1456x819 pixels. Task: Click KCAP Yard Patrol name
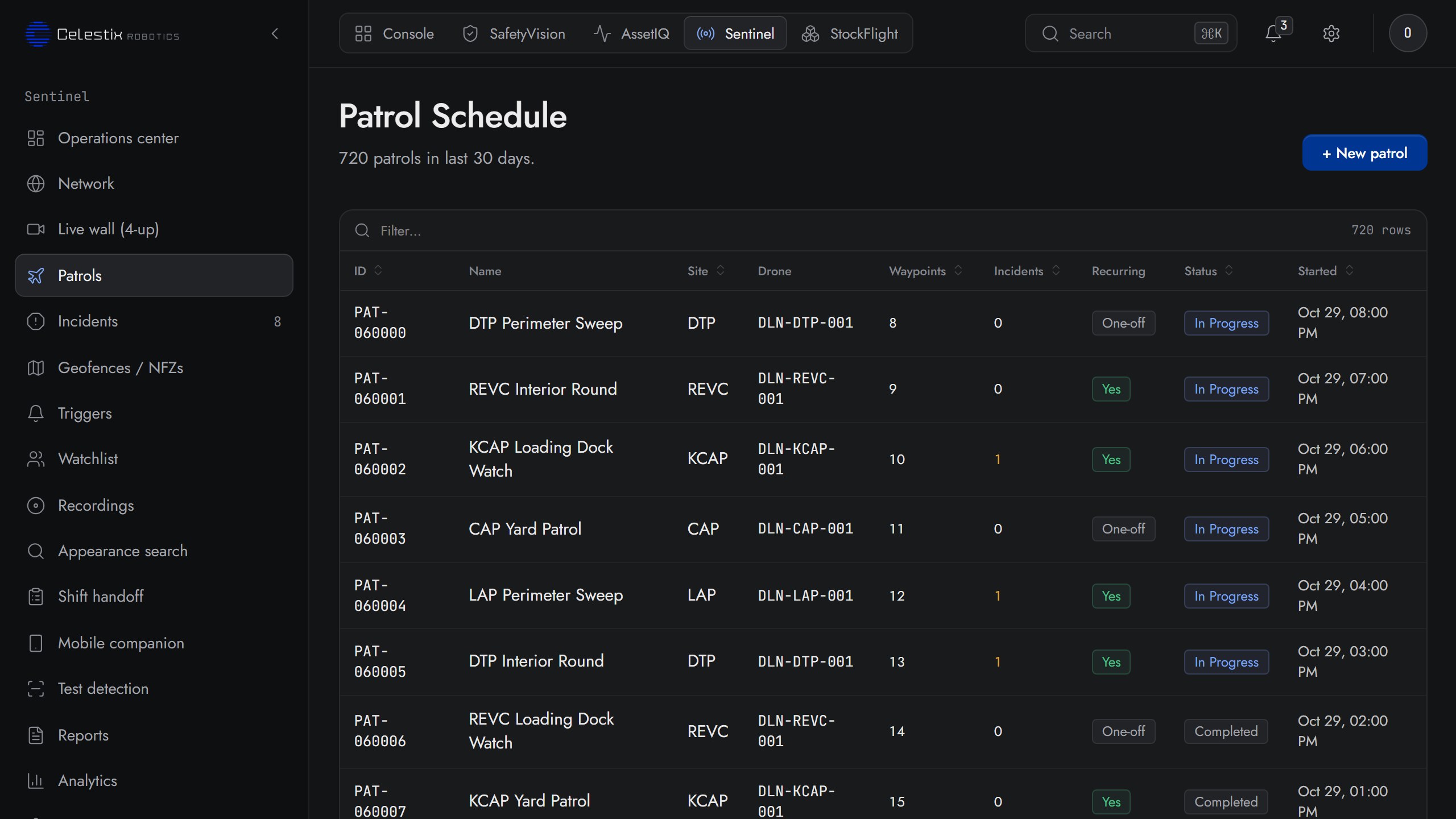pos(529,801)
